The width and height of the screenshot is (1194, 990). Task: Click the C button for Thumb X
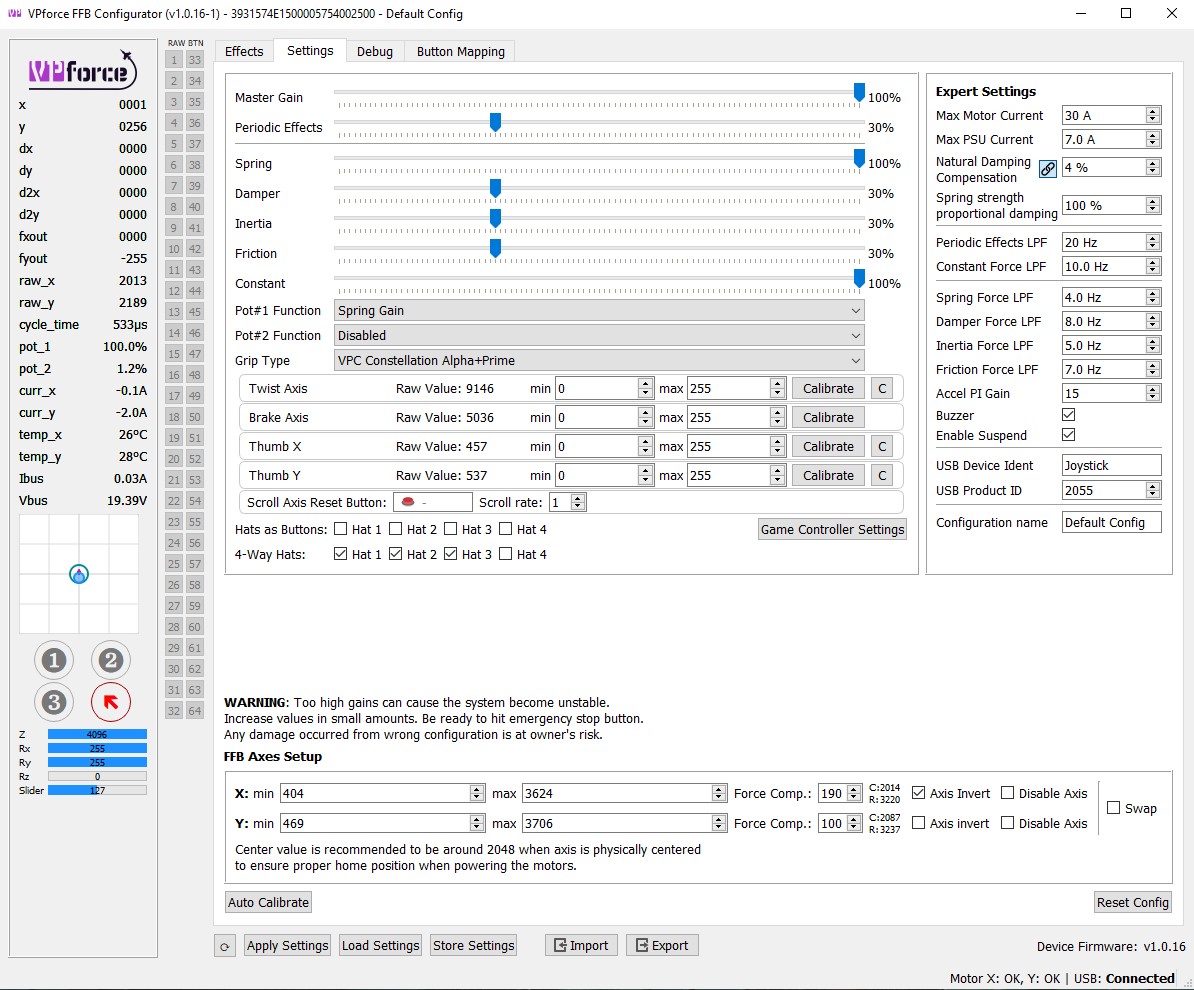pyautogui.click(x=882, y=446)
